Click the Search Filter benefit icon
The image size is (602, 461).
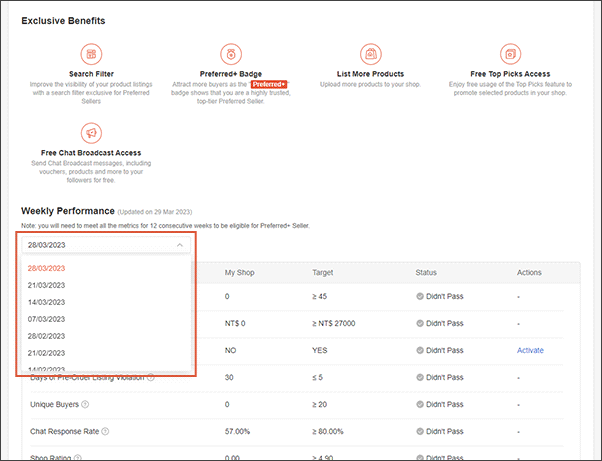pyautogui.click(x=91, y=53)
